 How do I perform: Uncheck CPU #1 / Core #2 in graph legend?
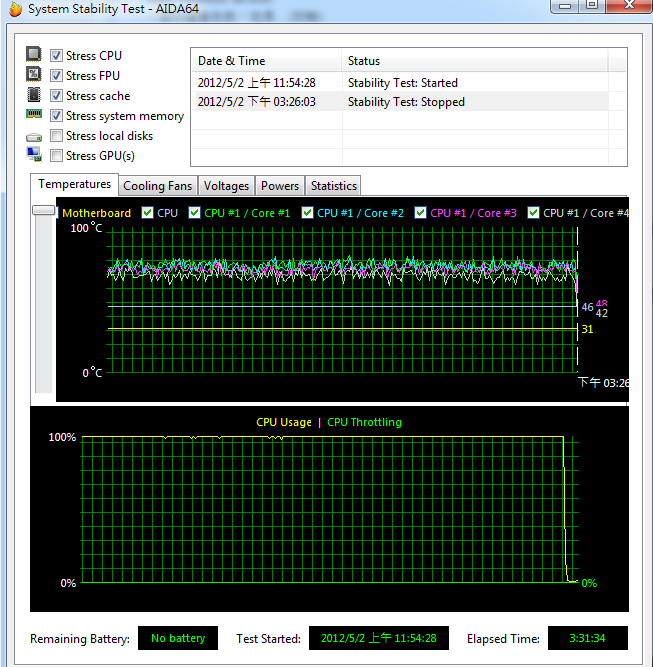(307, 213)
